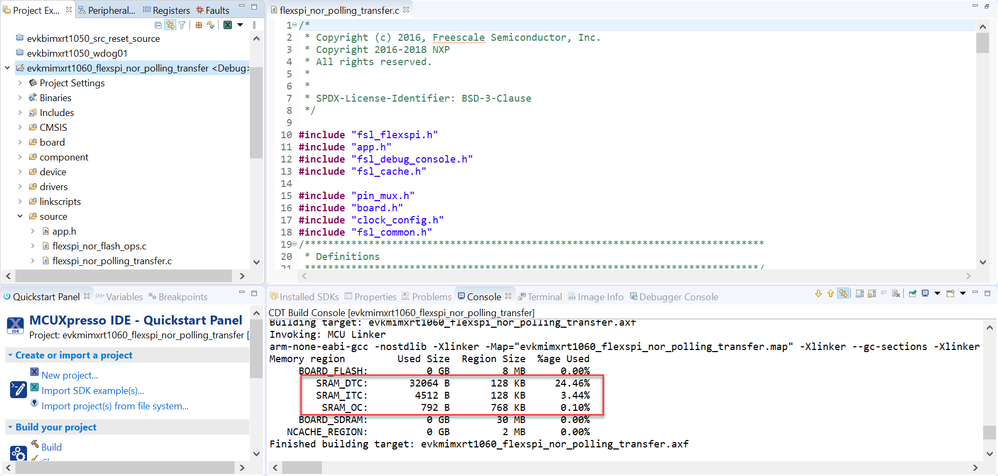This screenshot has width=998, height=476.
Task: Click the Build link in Quickstart
Action: click(x=52, y=447)
